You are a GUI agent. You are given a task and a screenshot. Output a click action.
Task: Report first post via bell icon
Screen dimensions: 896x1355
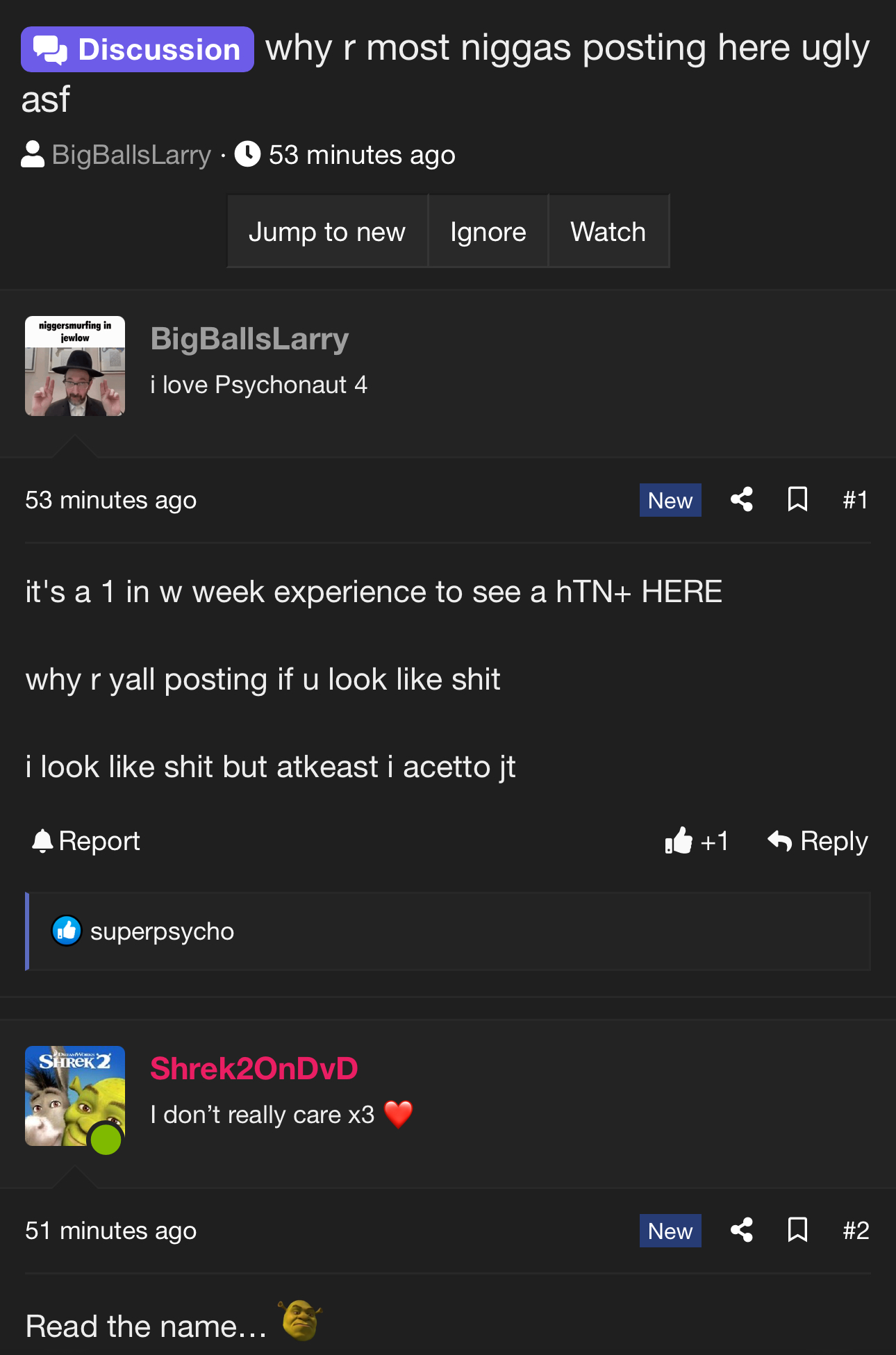point(86,841)
